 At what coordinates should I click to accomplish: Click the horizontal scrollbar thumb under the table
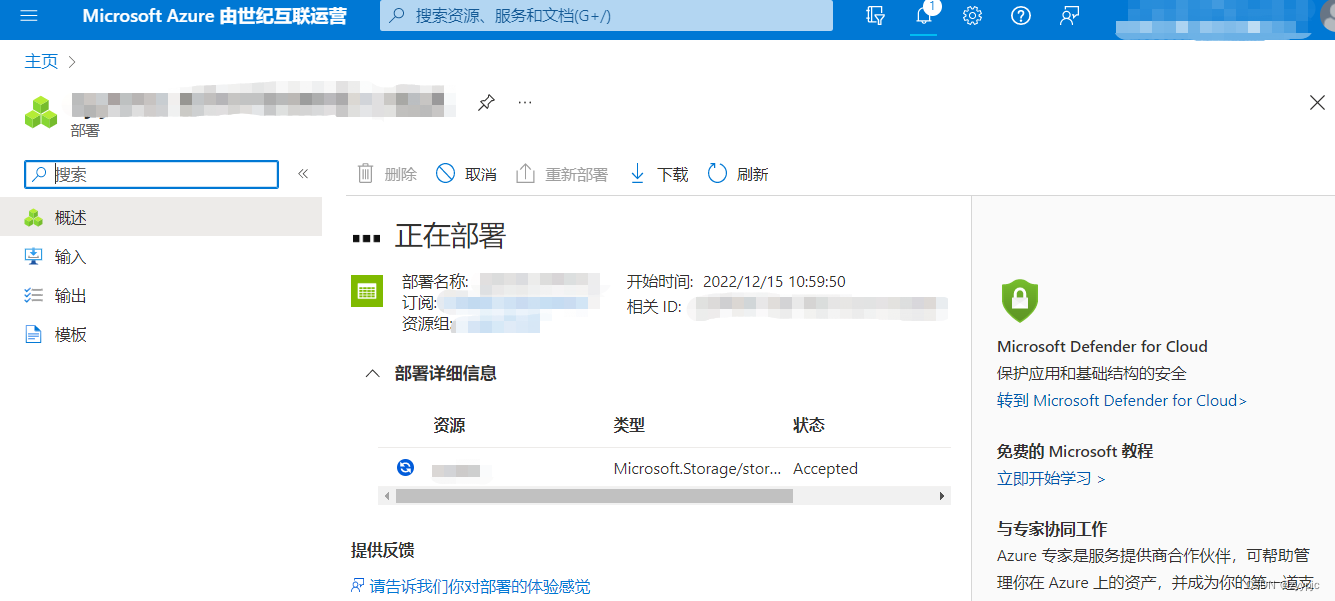[x=594, y=496]
